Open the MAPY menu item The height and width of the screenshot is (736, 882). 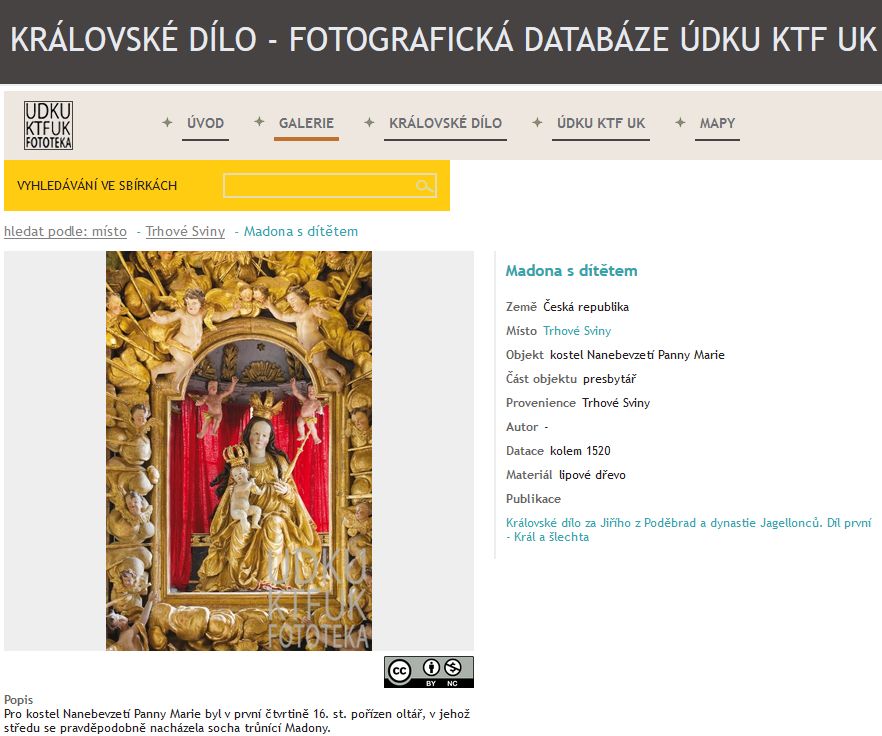(x=717, y=123)
